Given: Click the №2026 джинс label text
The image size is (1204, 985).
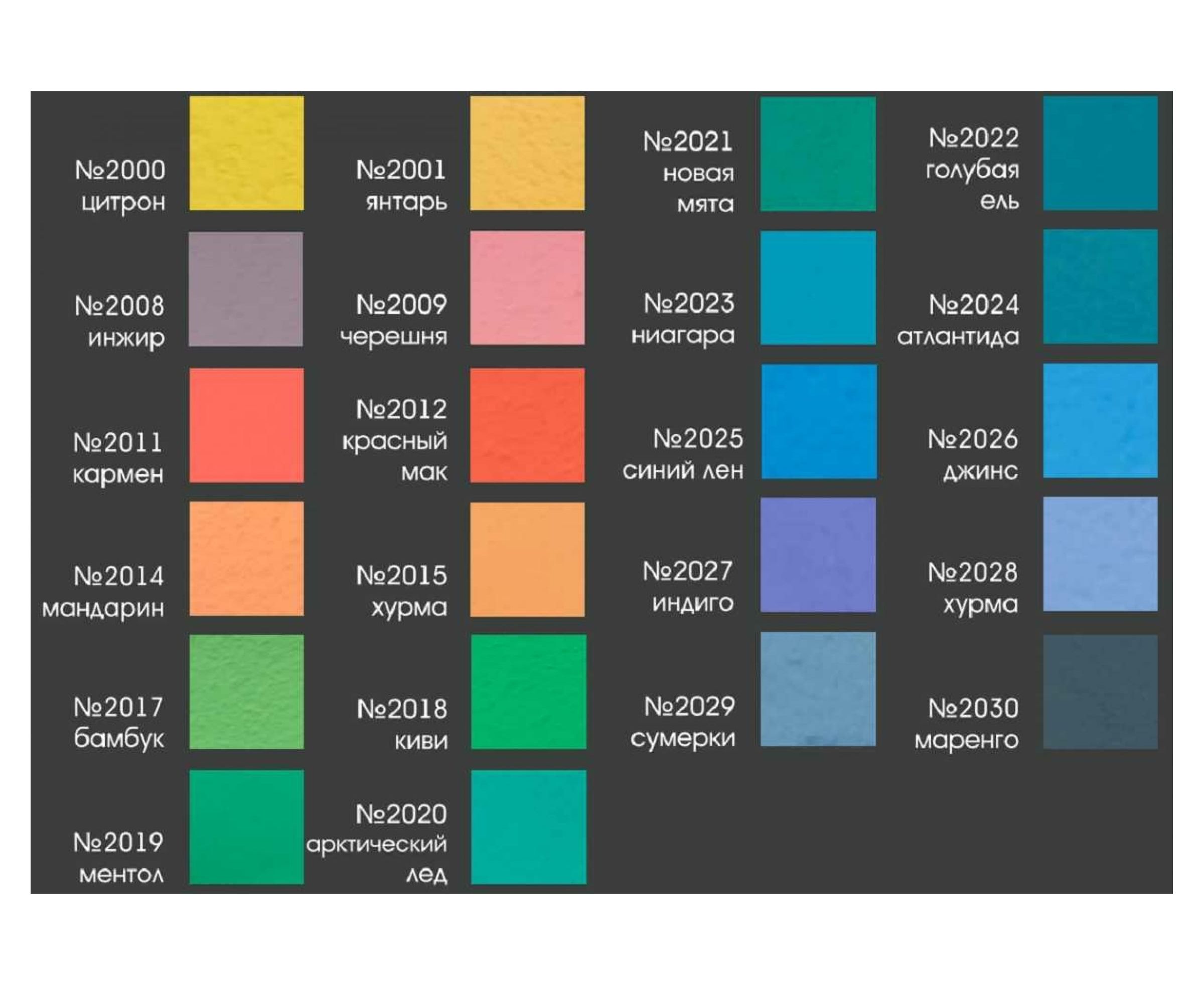Looking at the screenshot, I should (x=973, y=455).
